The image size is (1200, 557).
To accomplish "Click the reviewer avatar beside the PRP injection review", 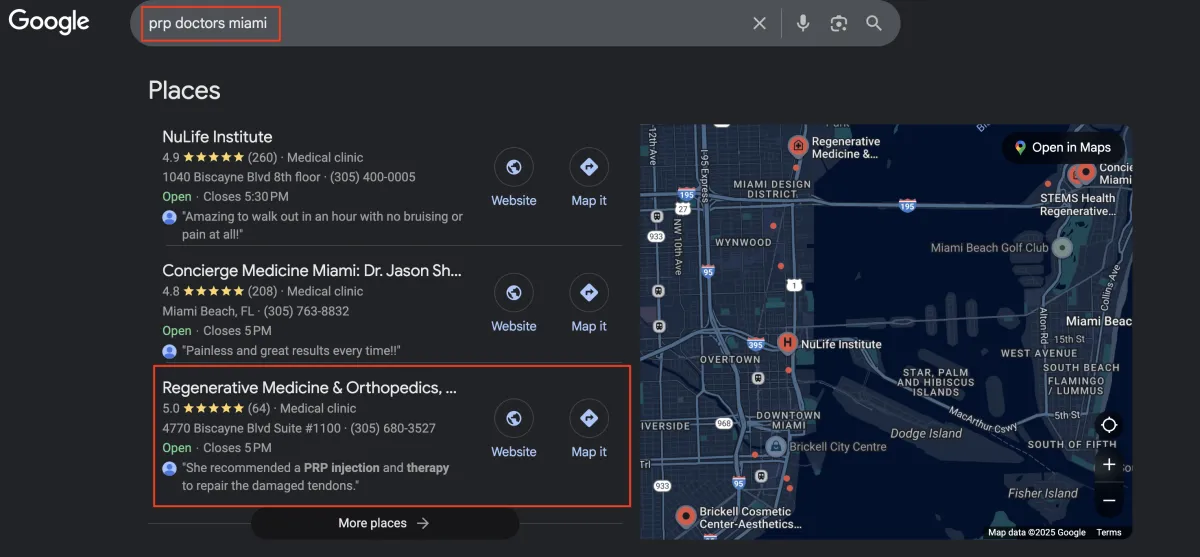I will [169, 468].
